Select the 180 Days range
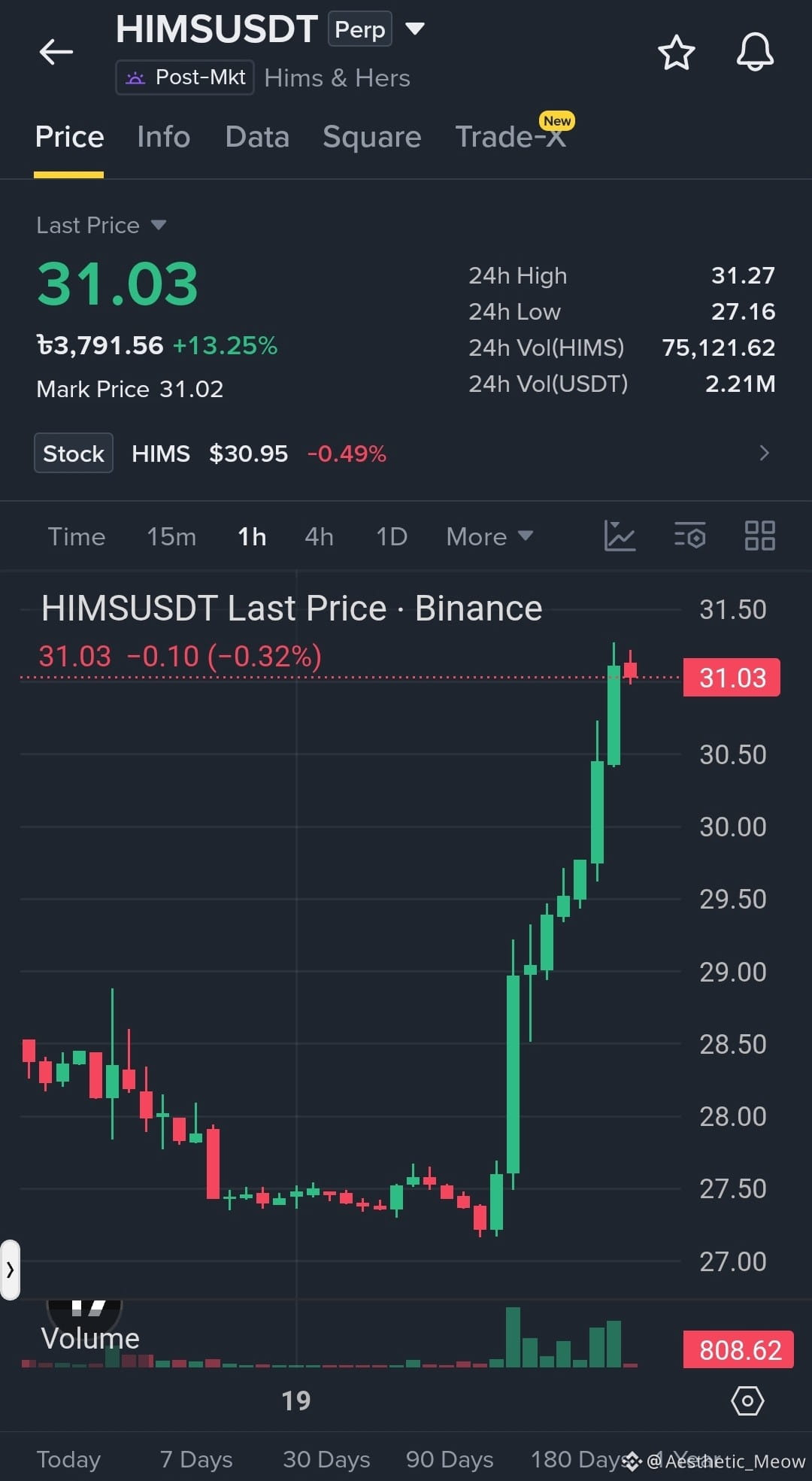 coord(579,1459)
